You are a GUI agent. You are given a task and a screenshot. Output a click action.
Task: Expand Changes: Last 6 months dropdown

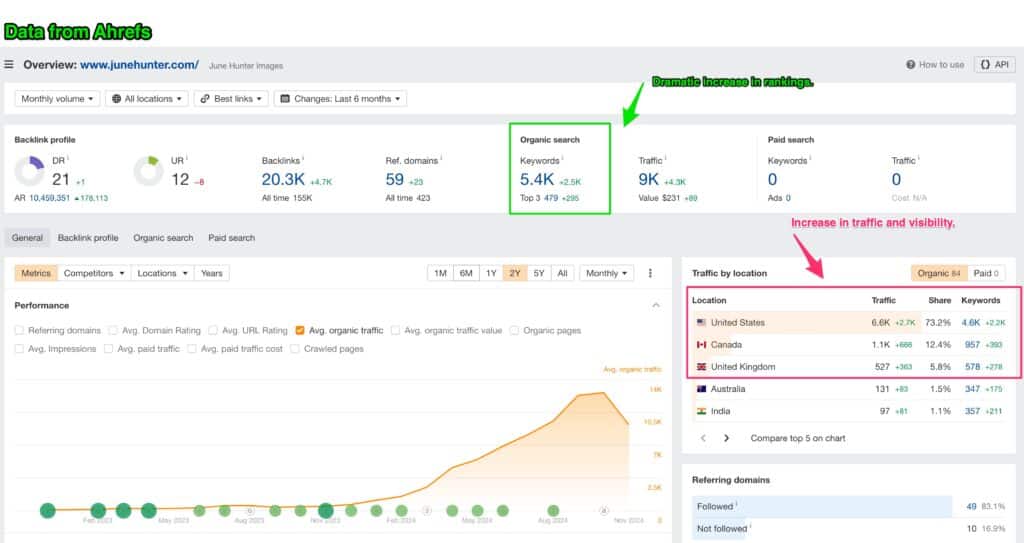coord(340,99)
